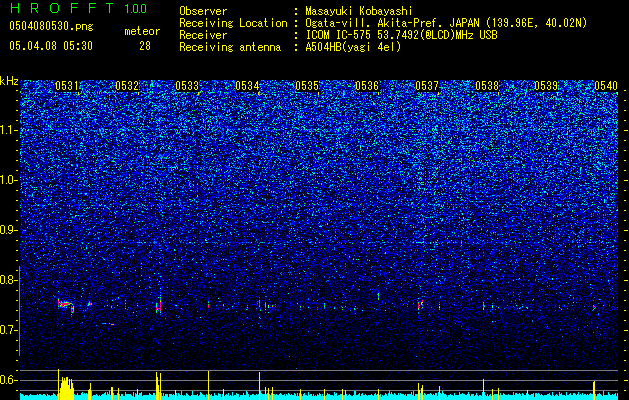Viewport: 629px width, 400px height.
Task: Select the filename 0504080530.png
Action: click(x=51, y=26)
